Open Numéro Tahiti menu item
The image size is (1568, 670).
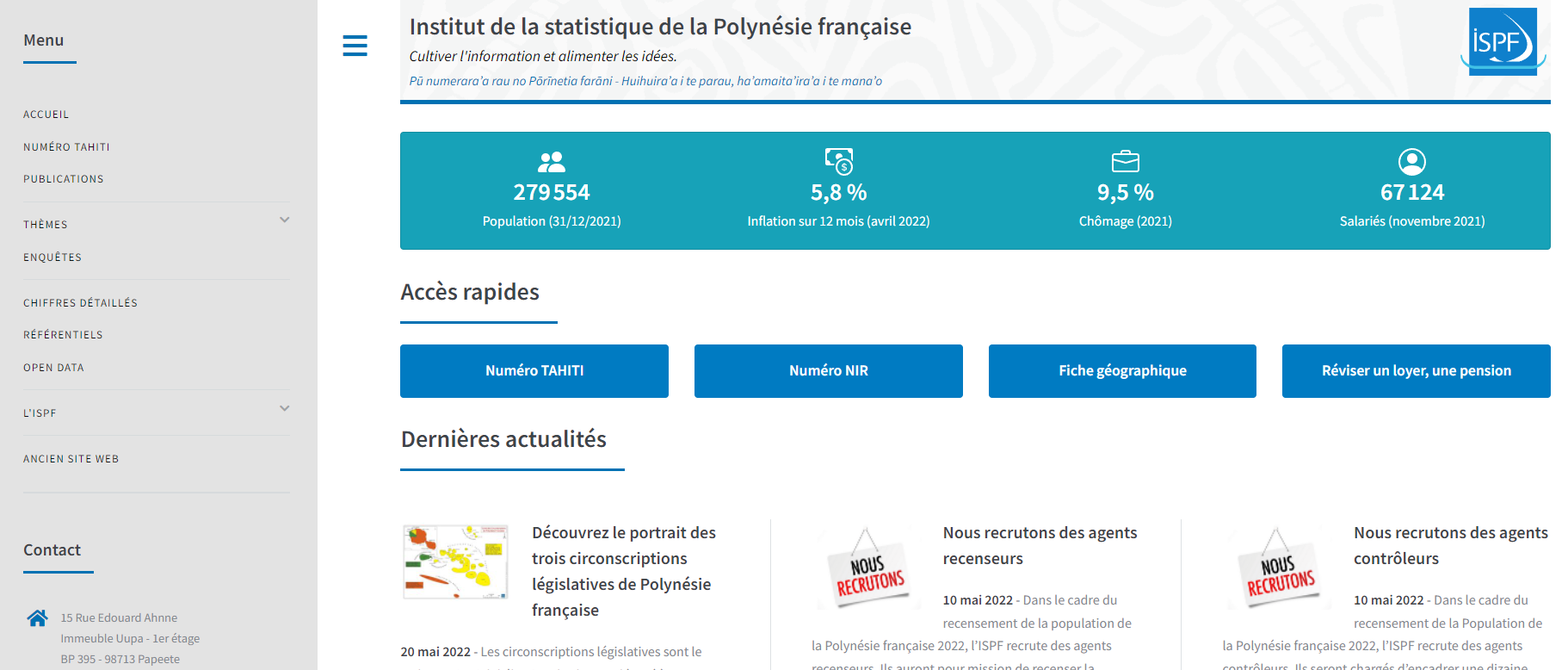pos(66,147)
